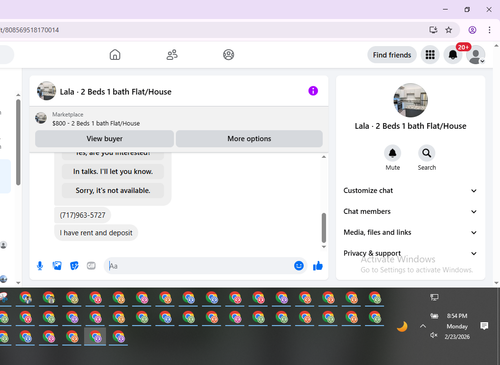Open the night light moon tray icon
The width and height of the screenshot is (500, 365).
(x=402, y=326)
